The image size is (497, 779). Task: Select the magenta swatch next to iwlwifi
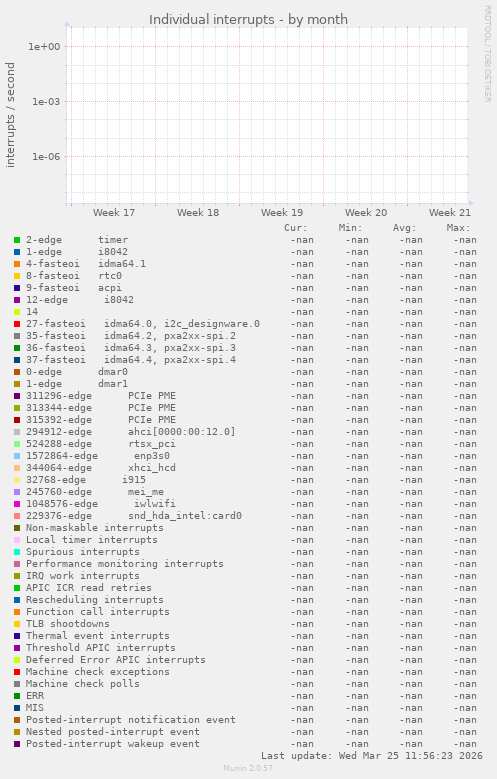pos(17,504)
